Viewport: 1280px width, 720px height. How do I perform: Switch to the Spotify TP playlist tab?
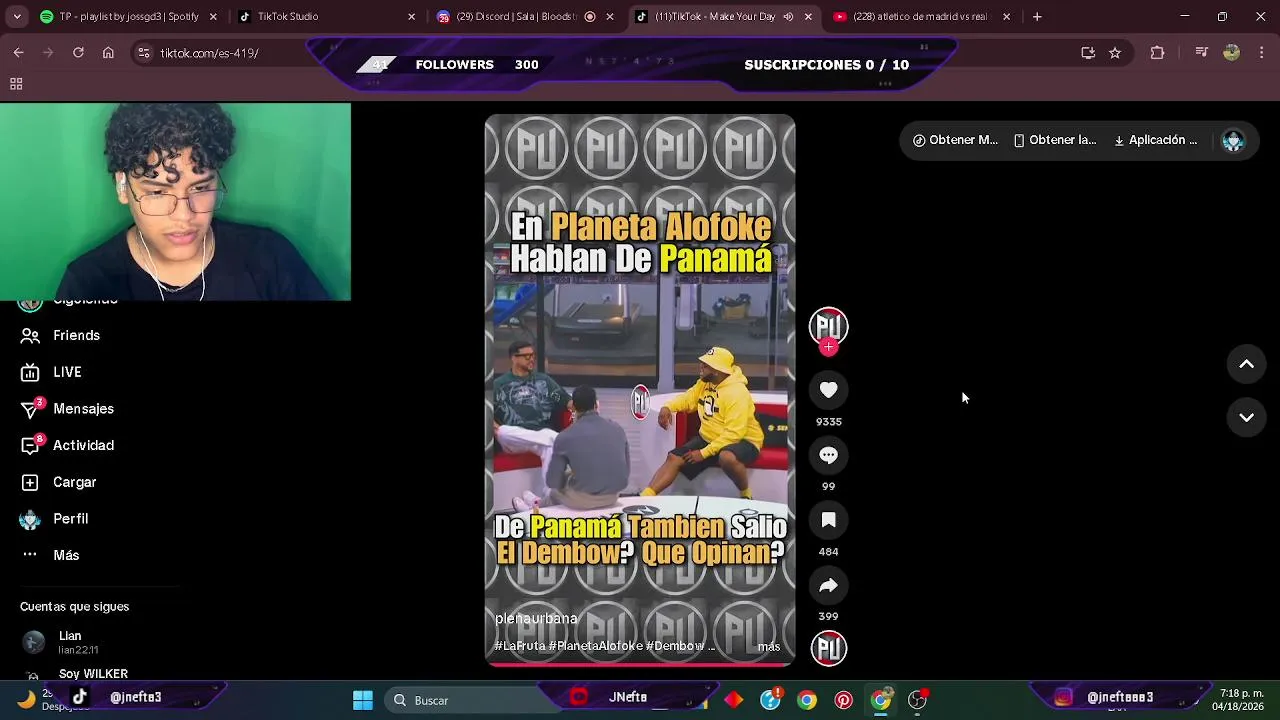click(x=128, y=17)
